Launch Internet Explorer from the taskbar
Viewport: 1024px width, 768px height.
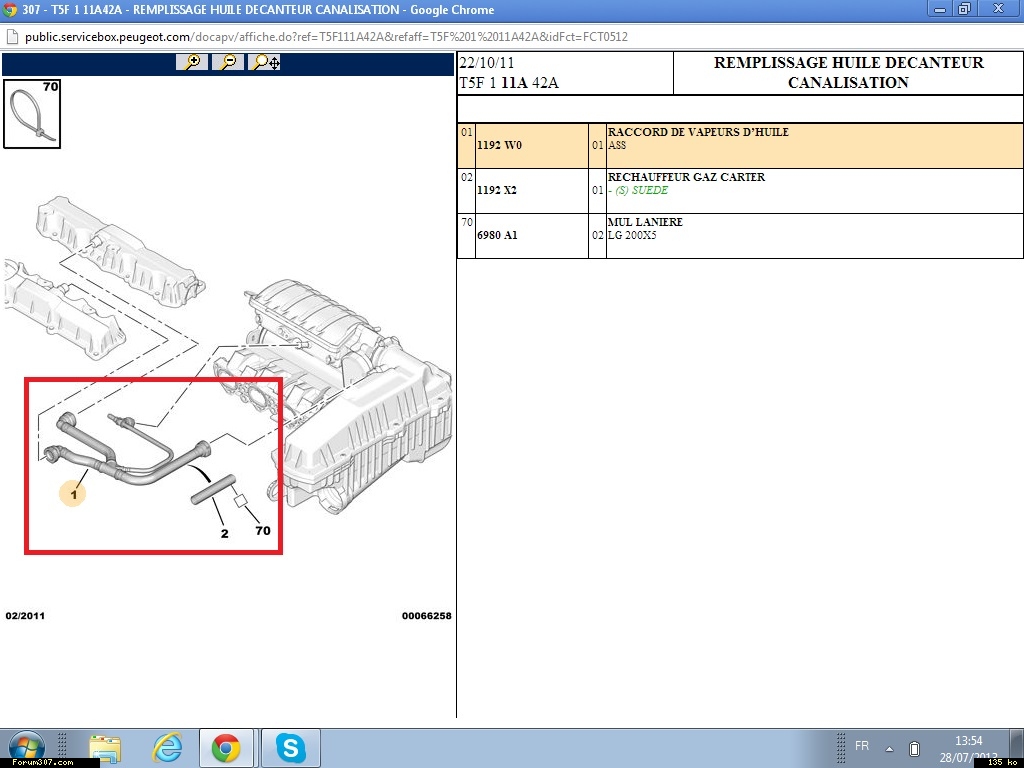pos(166,748)
